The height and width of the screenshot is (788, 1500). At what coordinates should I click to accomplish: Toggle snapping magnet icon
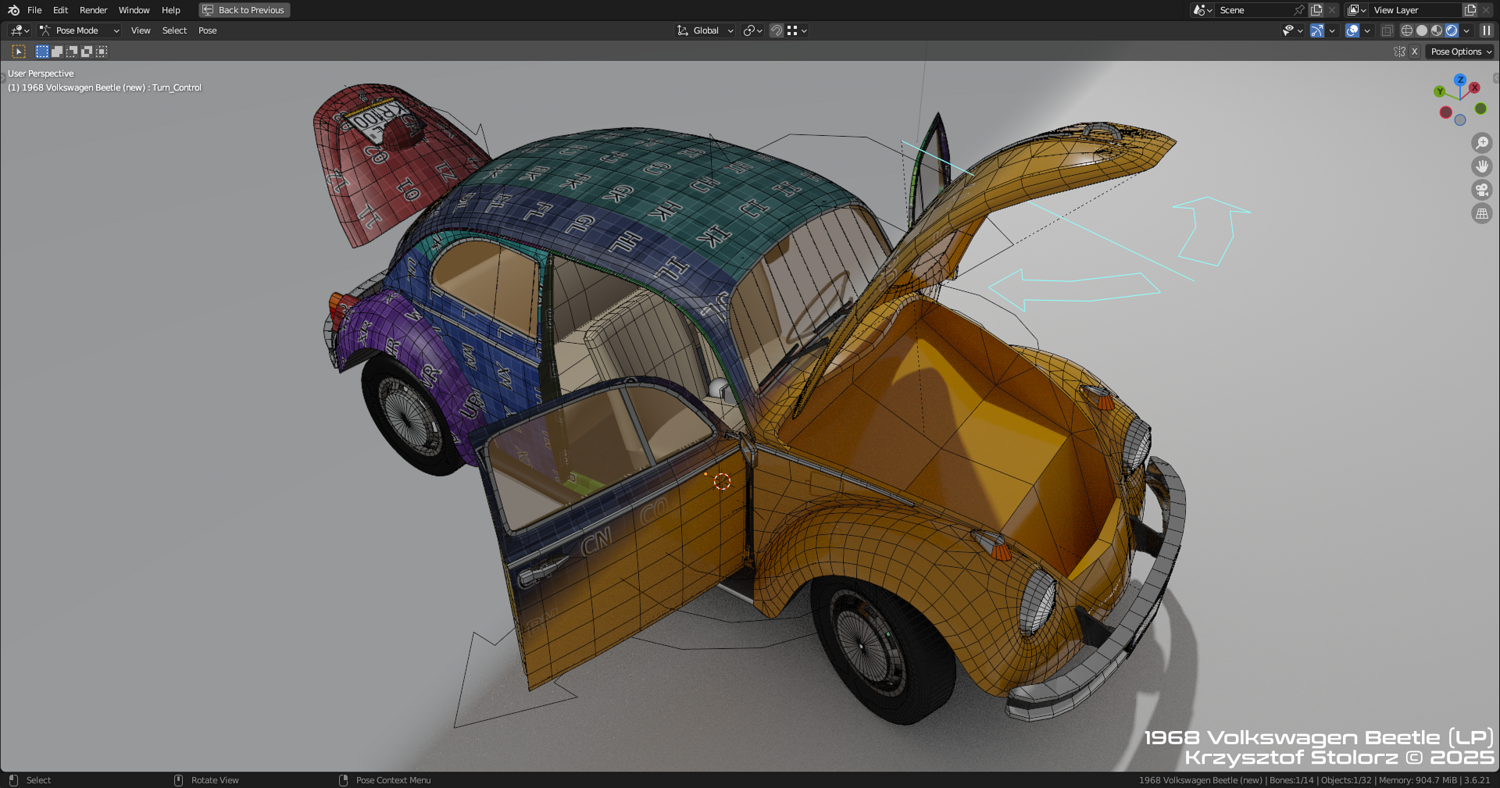pyautogui.click(x=776, y=31)
